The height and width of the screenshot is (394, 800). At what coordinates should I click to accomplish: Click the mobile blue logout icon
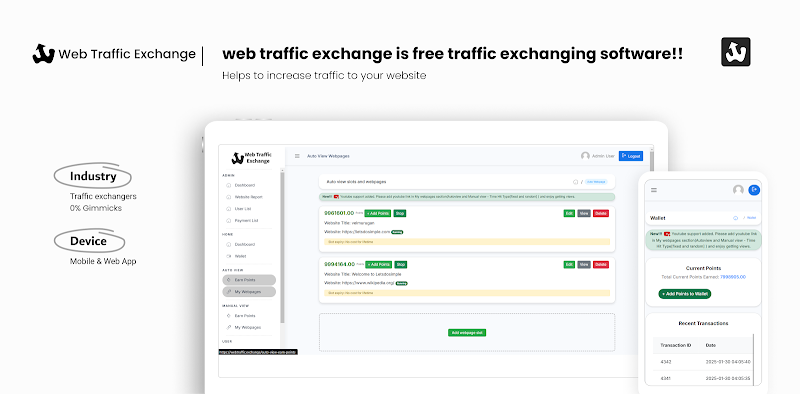pyautogui.click(x=754, y=190)
